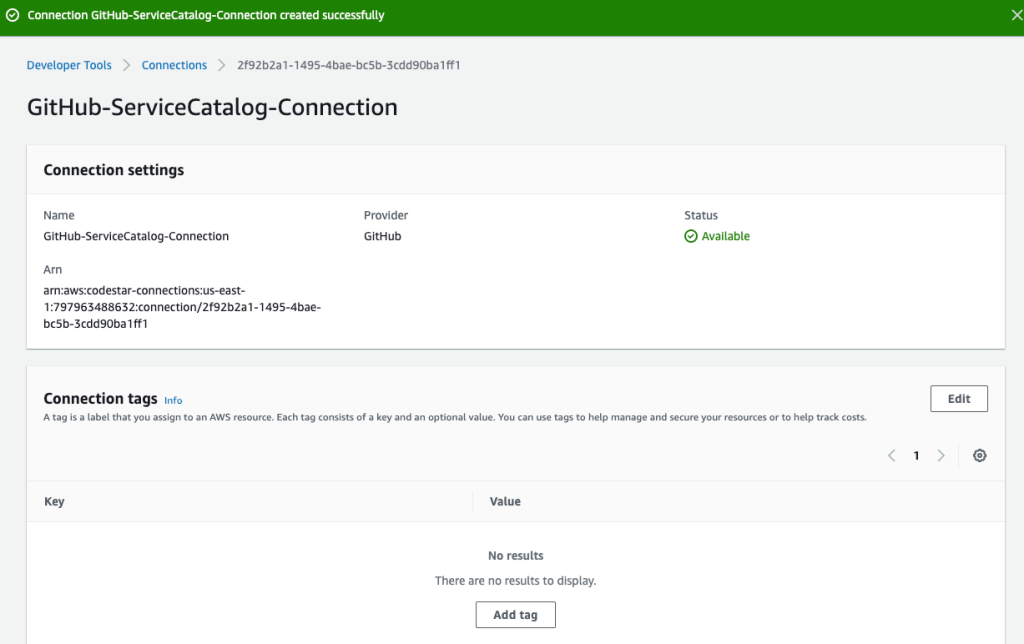
Task: Click the Available status check icon
Action: coord(691,235)
